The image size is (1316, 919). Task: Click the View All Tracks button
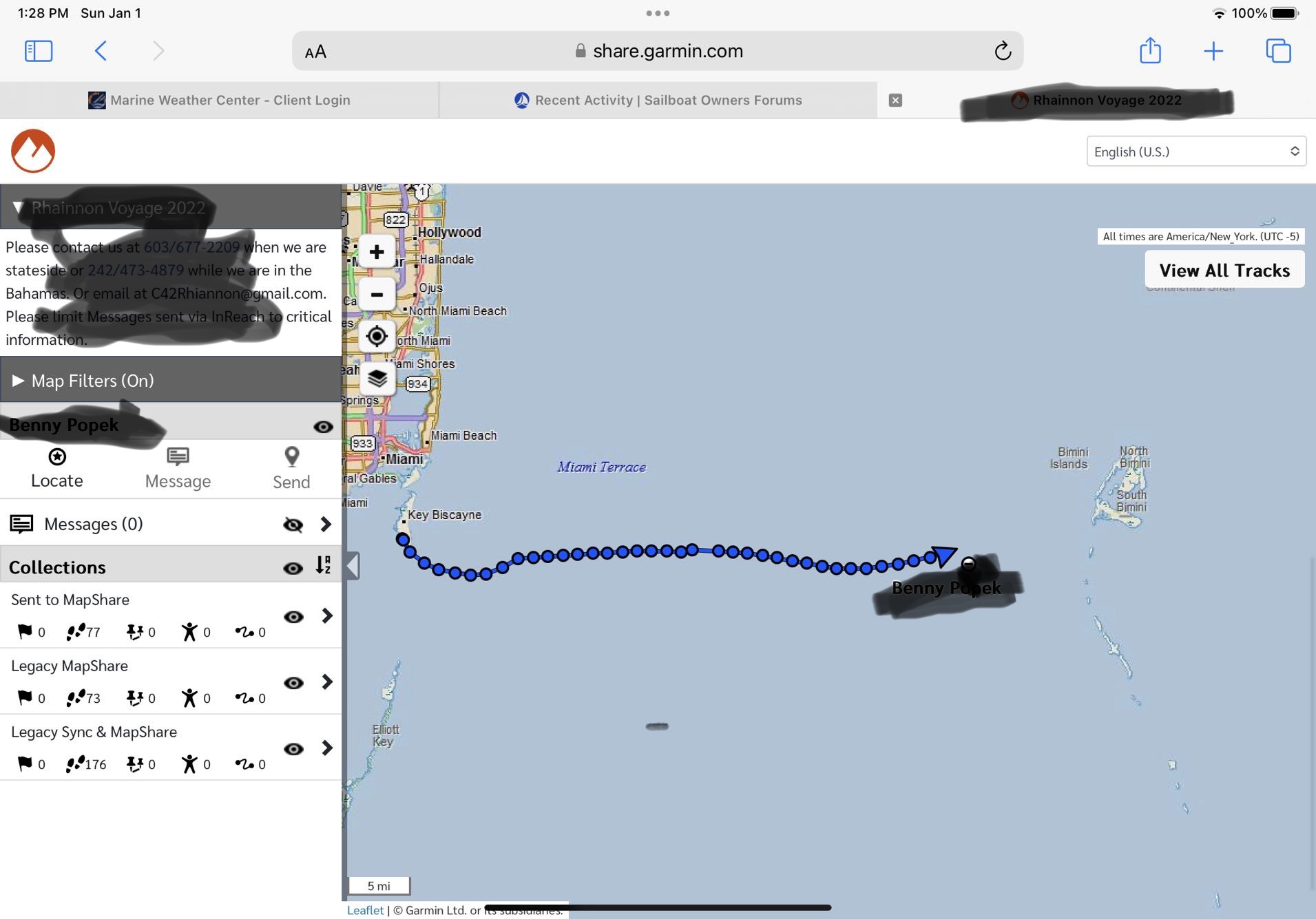pos(1224,270)
